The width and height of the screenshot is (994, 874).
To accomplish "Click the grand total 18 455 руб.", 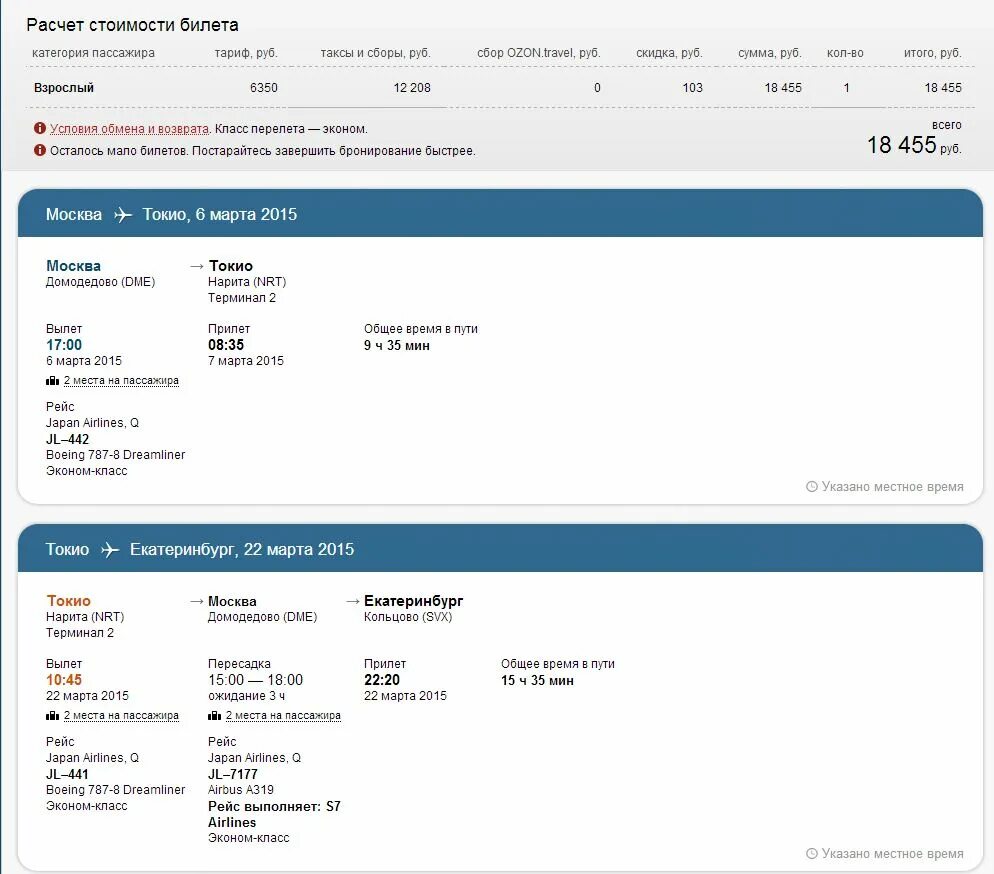I will (914, 145).
